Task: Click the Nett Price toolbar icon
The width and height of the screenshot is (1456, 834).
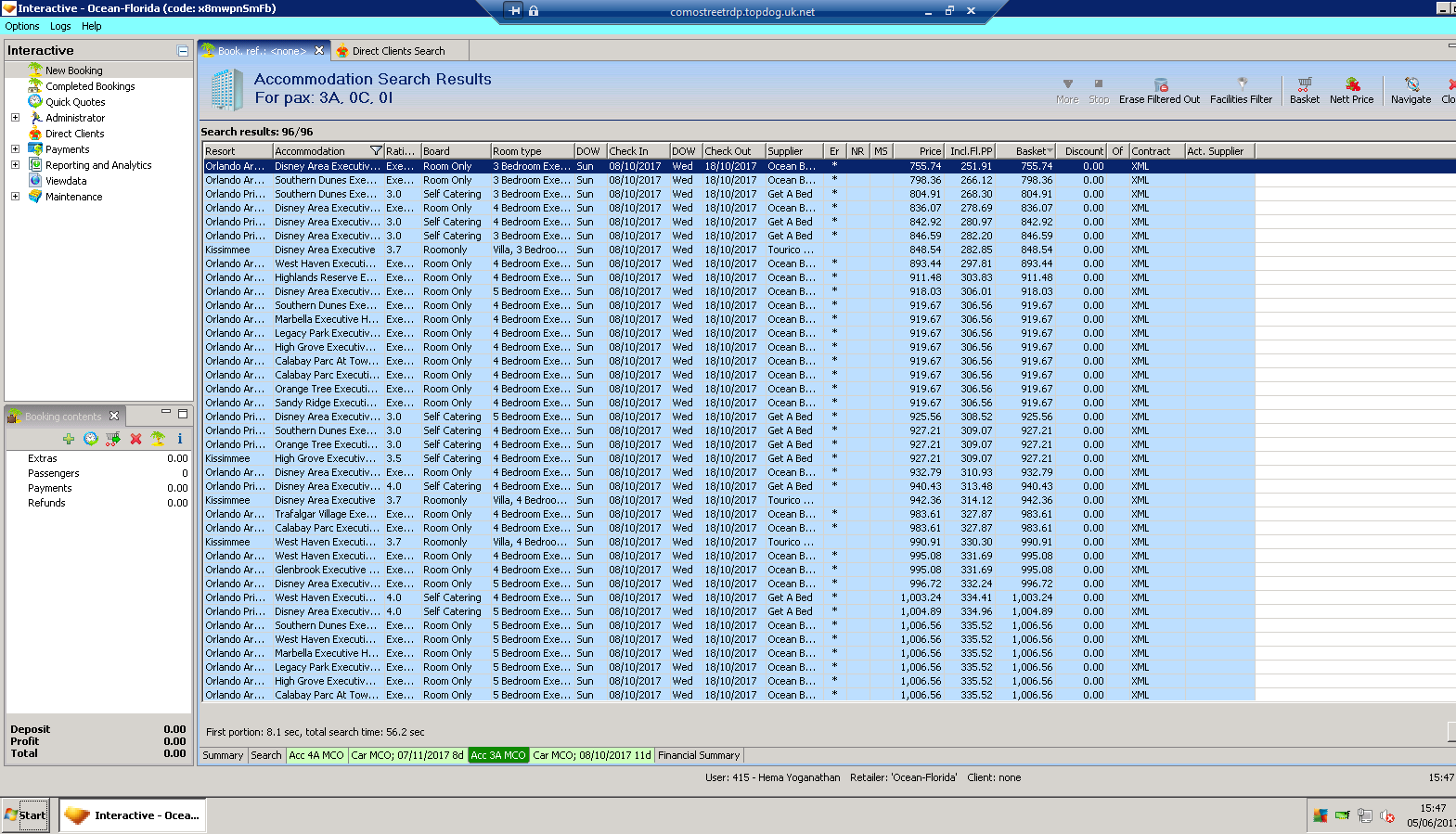Action: click(1351, 85)
